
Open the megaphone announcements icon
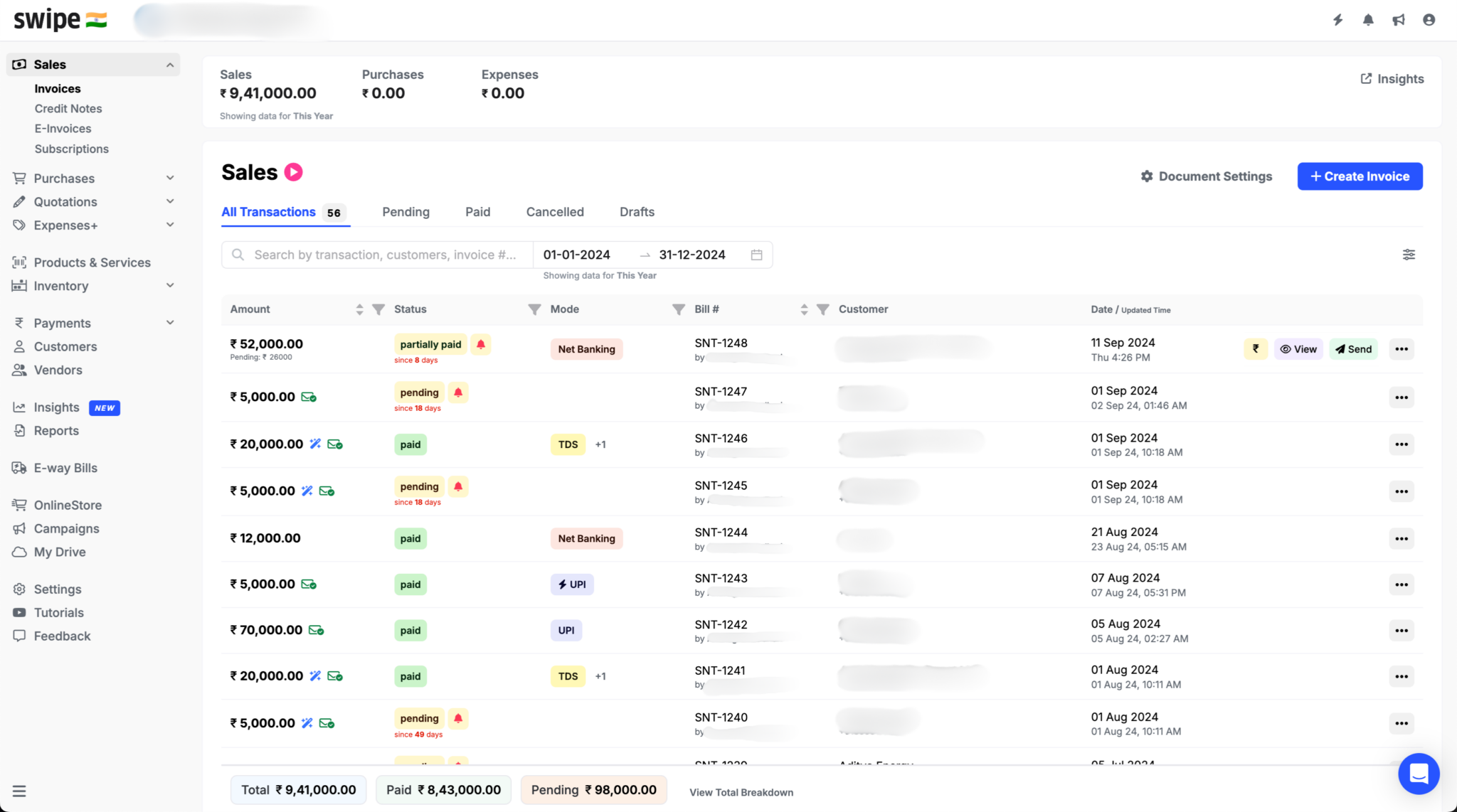click(1399, 19)
